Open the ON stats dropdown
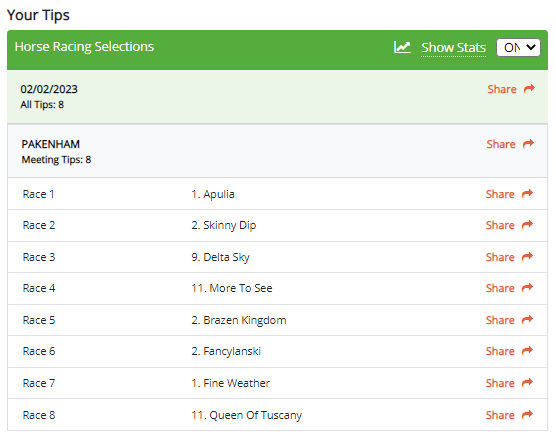The image size is (555, 438). pyautogui.click(x=518, y=47)
